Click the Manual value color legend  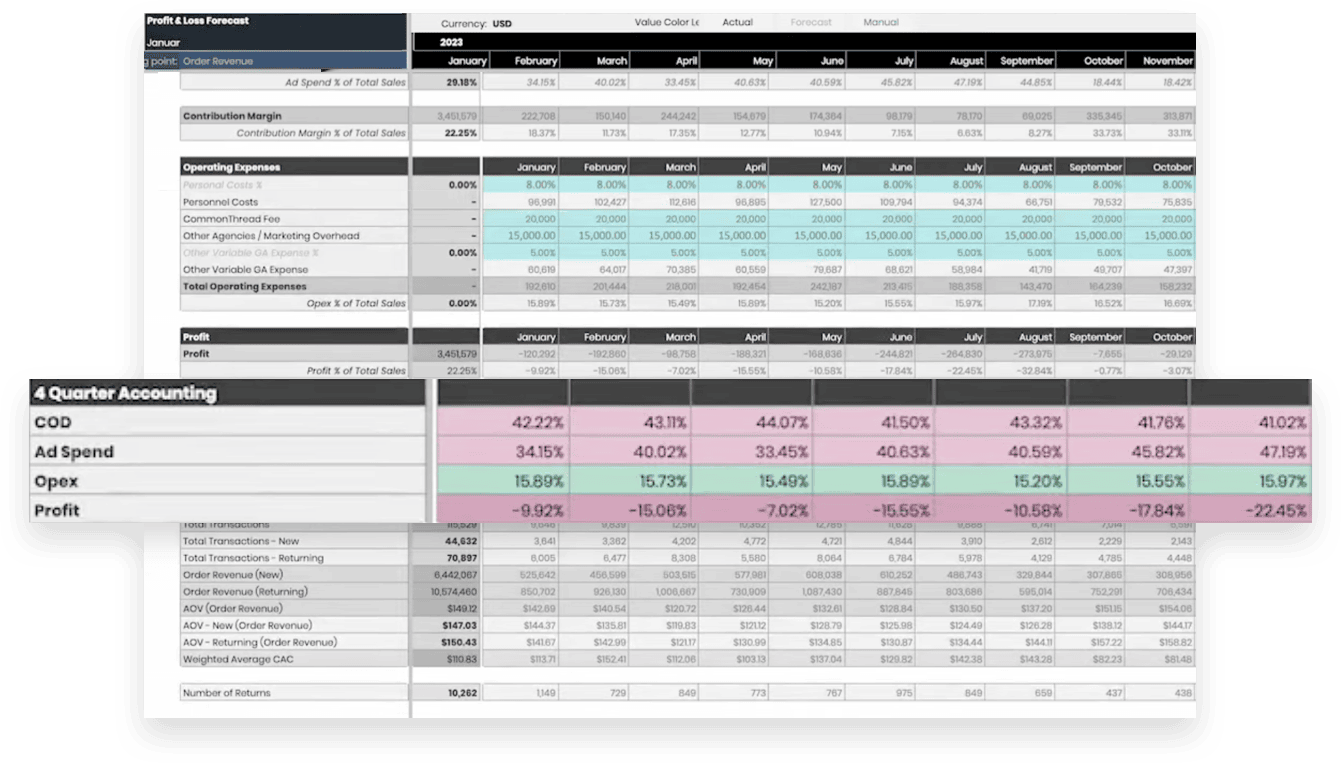click(x=881, y=22)
